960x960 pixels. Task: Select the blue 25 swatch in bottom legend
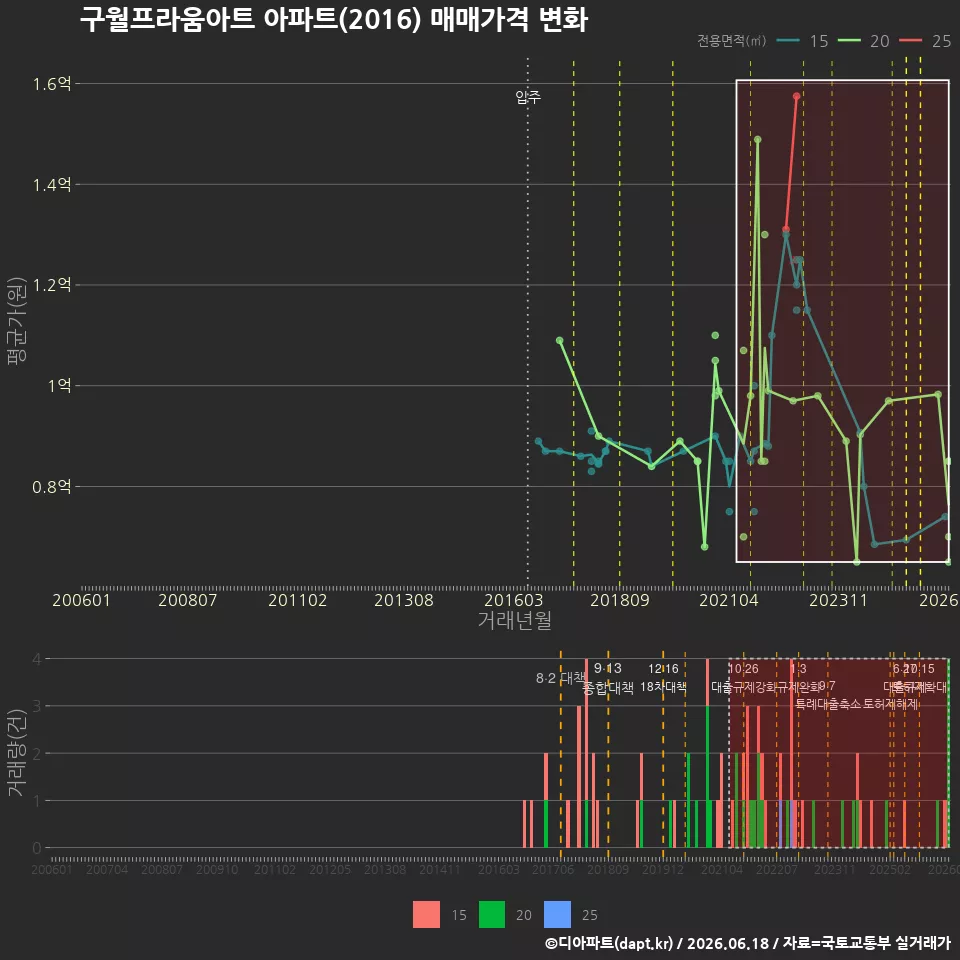point(557,914)
